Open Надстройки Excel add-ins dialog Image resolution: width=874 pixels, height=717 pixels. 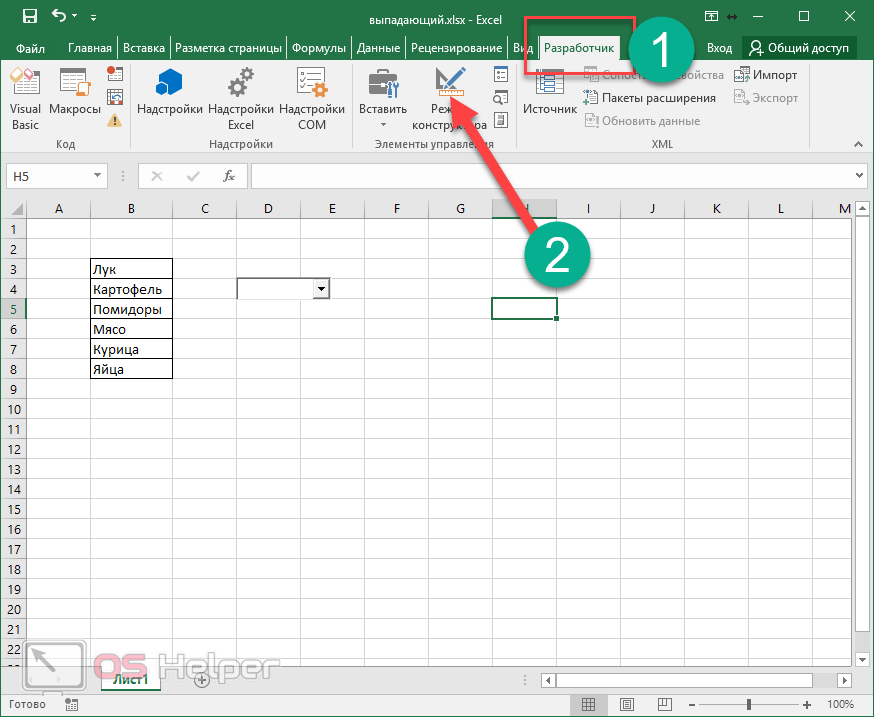click(x=240, y=98)
